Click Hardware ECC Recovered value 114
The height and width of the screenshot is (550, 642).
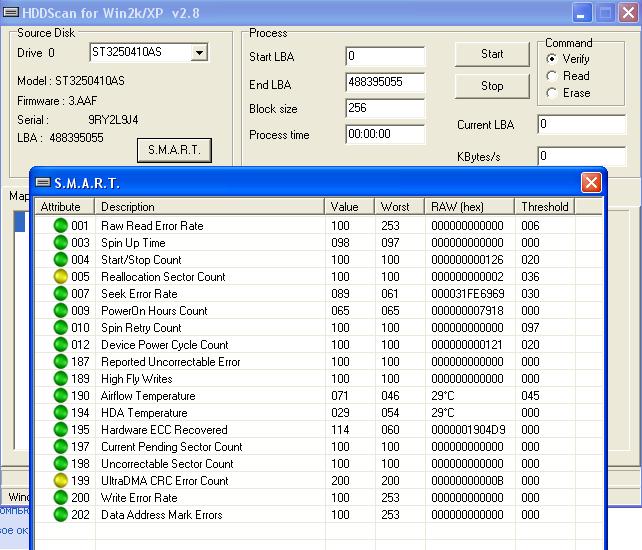point(340,430)
